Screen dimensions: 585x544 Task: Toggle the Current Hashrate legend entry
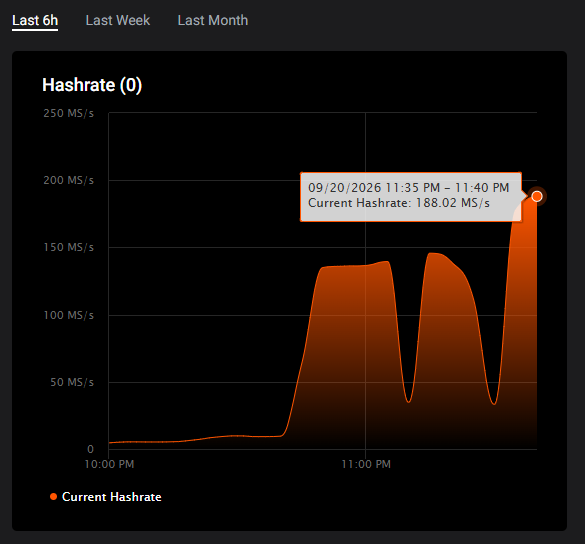point(106,497)
